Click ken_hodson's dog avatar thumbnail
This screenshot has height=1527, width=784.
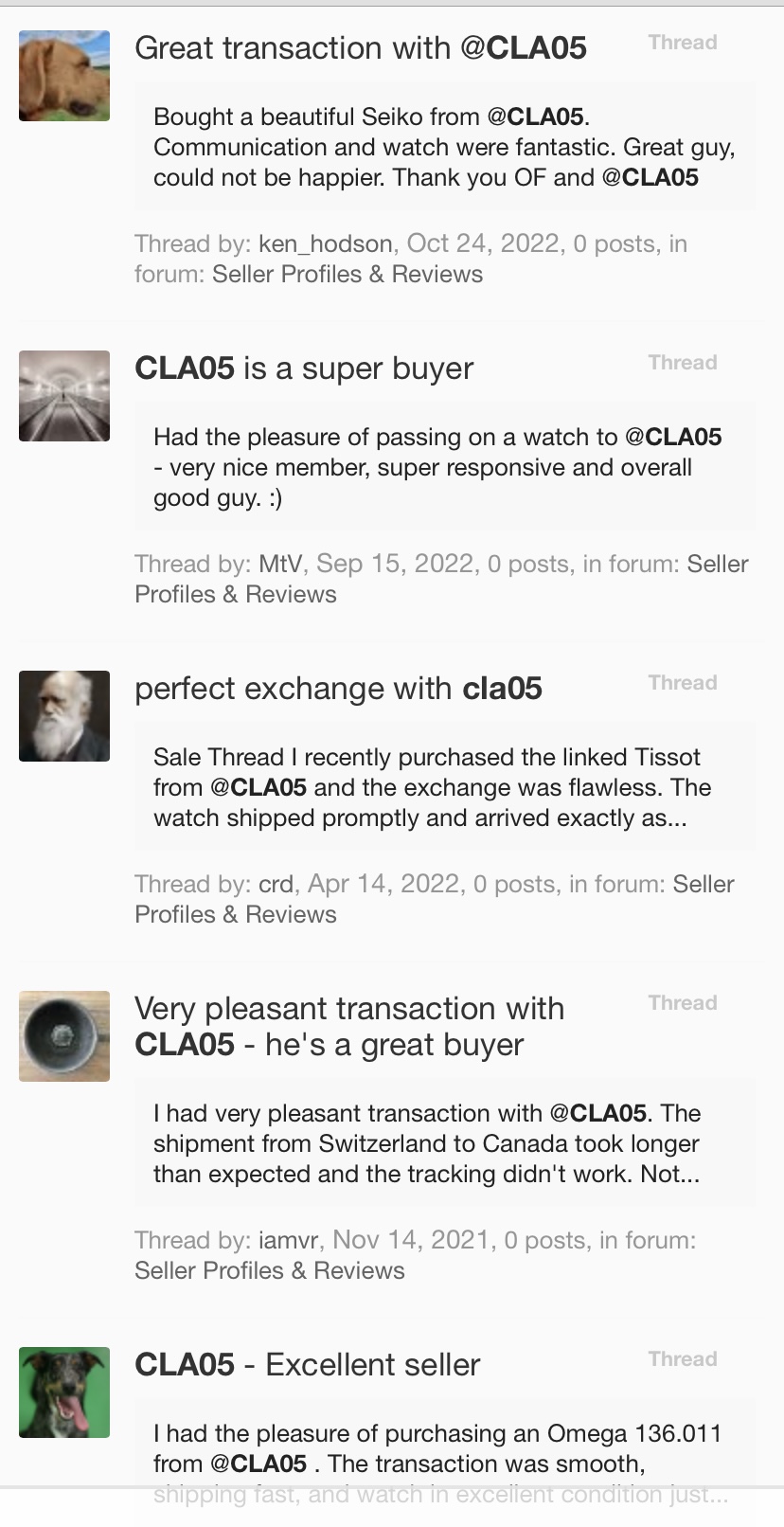[64, 76]
